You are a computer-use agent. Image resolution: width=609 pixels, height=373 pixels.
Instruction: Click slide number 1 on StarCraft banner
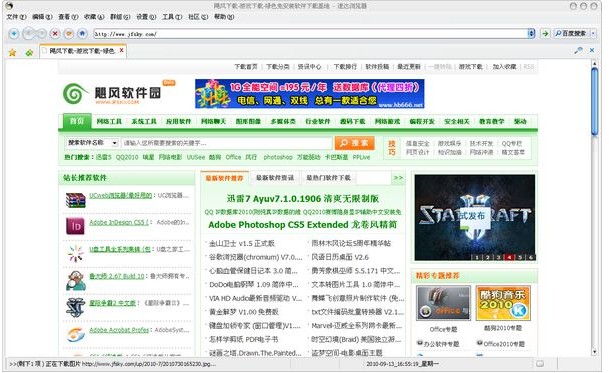pyautogui.click(x=477, y=257)
